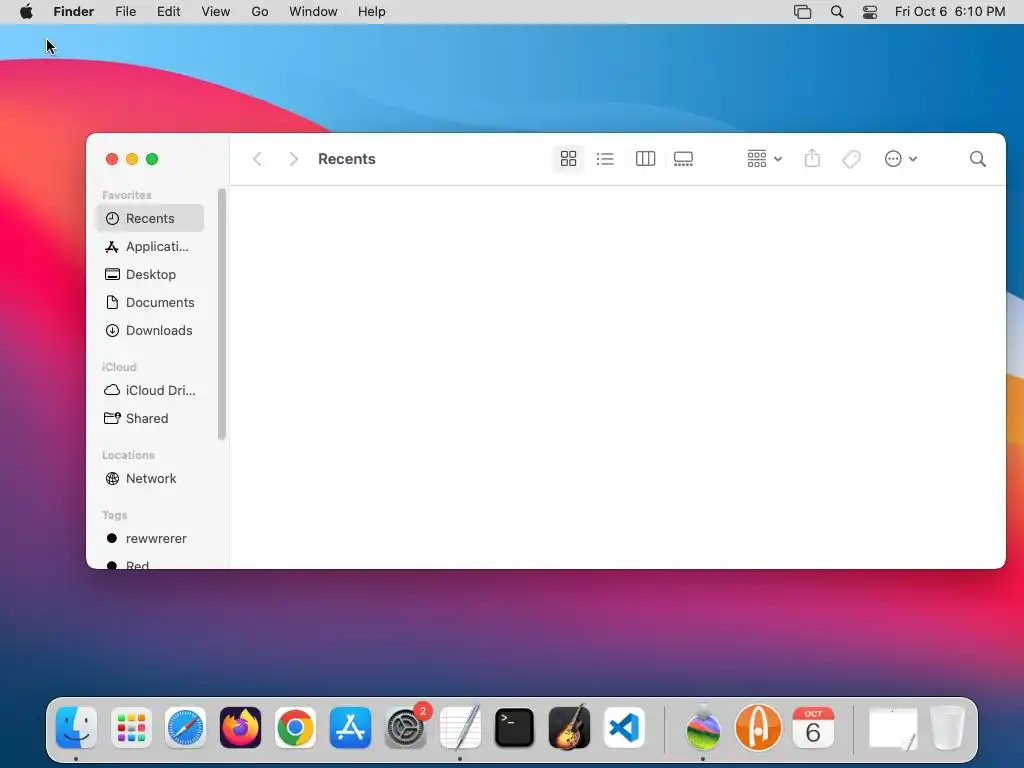Image resolution: width=1024 pixels, height=768 pixels.
Task: Open the Help menu
Action: [372, 12]
